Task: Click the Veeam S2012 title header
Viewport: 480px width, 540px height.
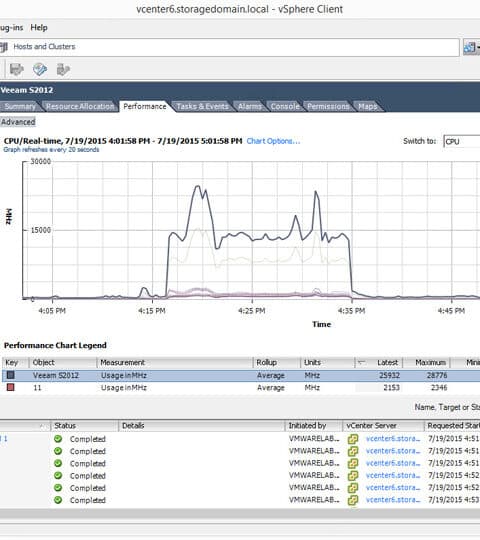Action: click(27, 90)
